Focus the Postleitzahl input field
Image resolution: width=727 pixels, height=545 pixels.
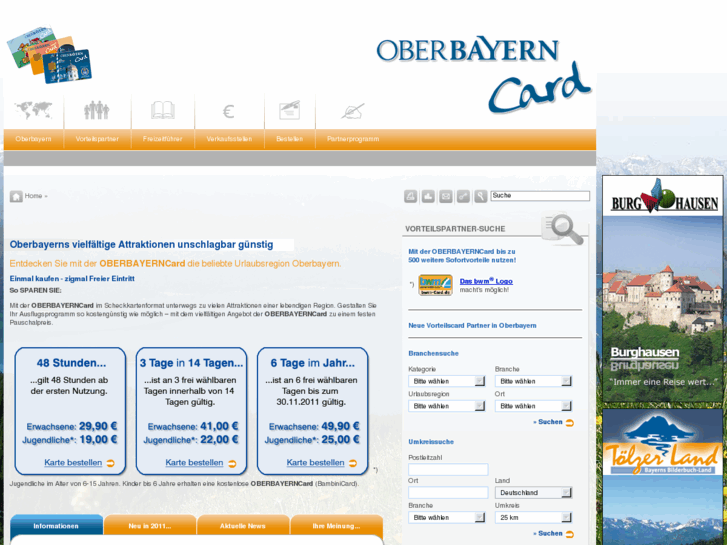[x=448, y=469]
